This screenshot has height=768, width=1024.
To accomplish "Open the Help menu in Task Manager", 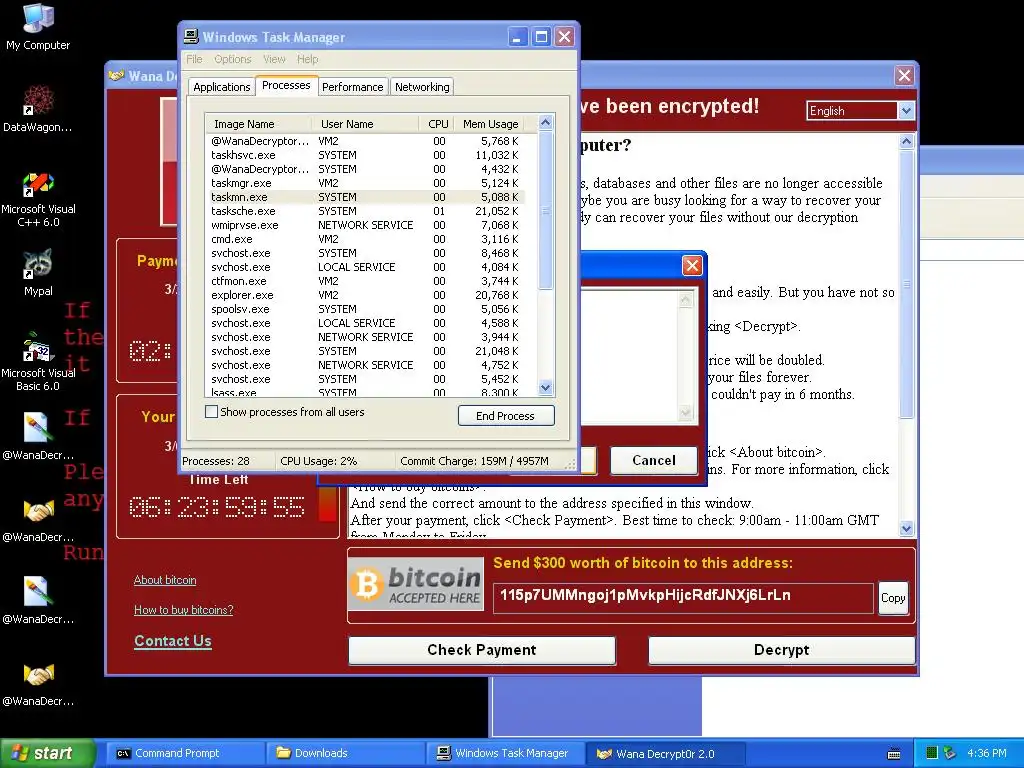I will point(308,59).
